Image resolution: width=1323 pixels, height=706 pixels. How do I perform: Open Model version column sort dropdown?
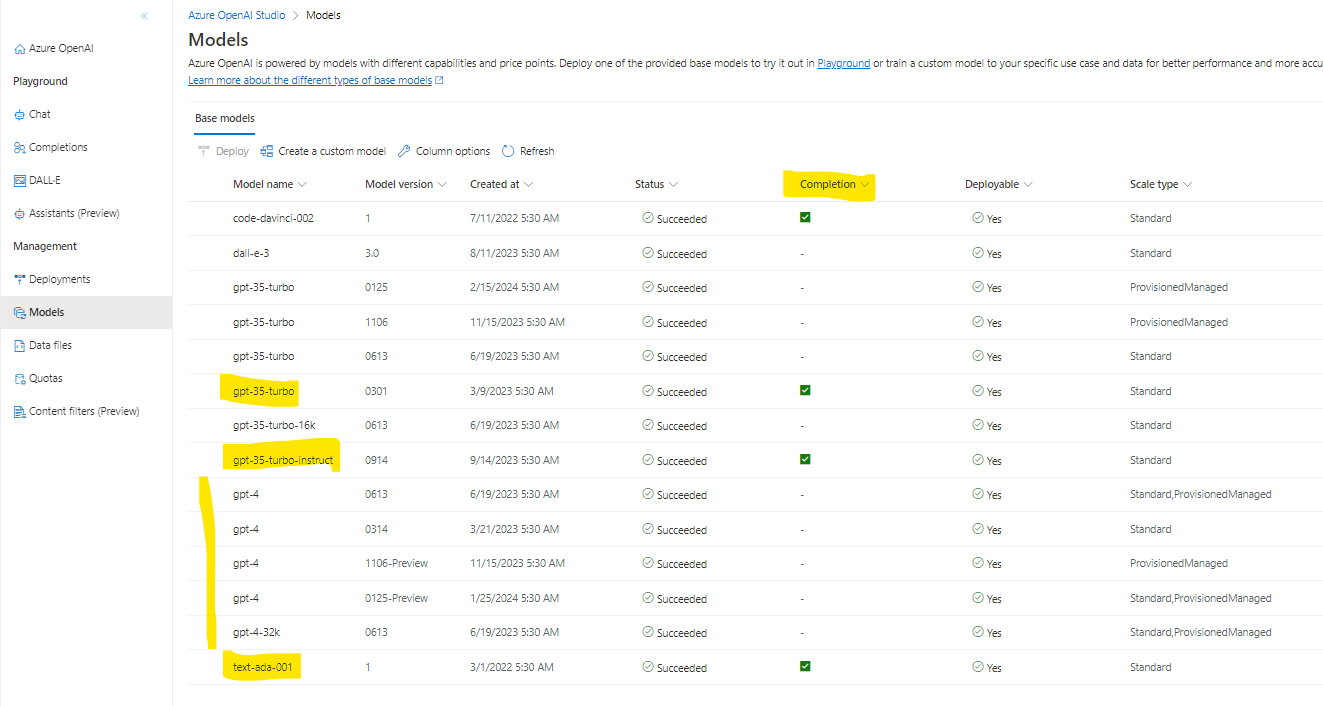[442, 185]
